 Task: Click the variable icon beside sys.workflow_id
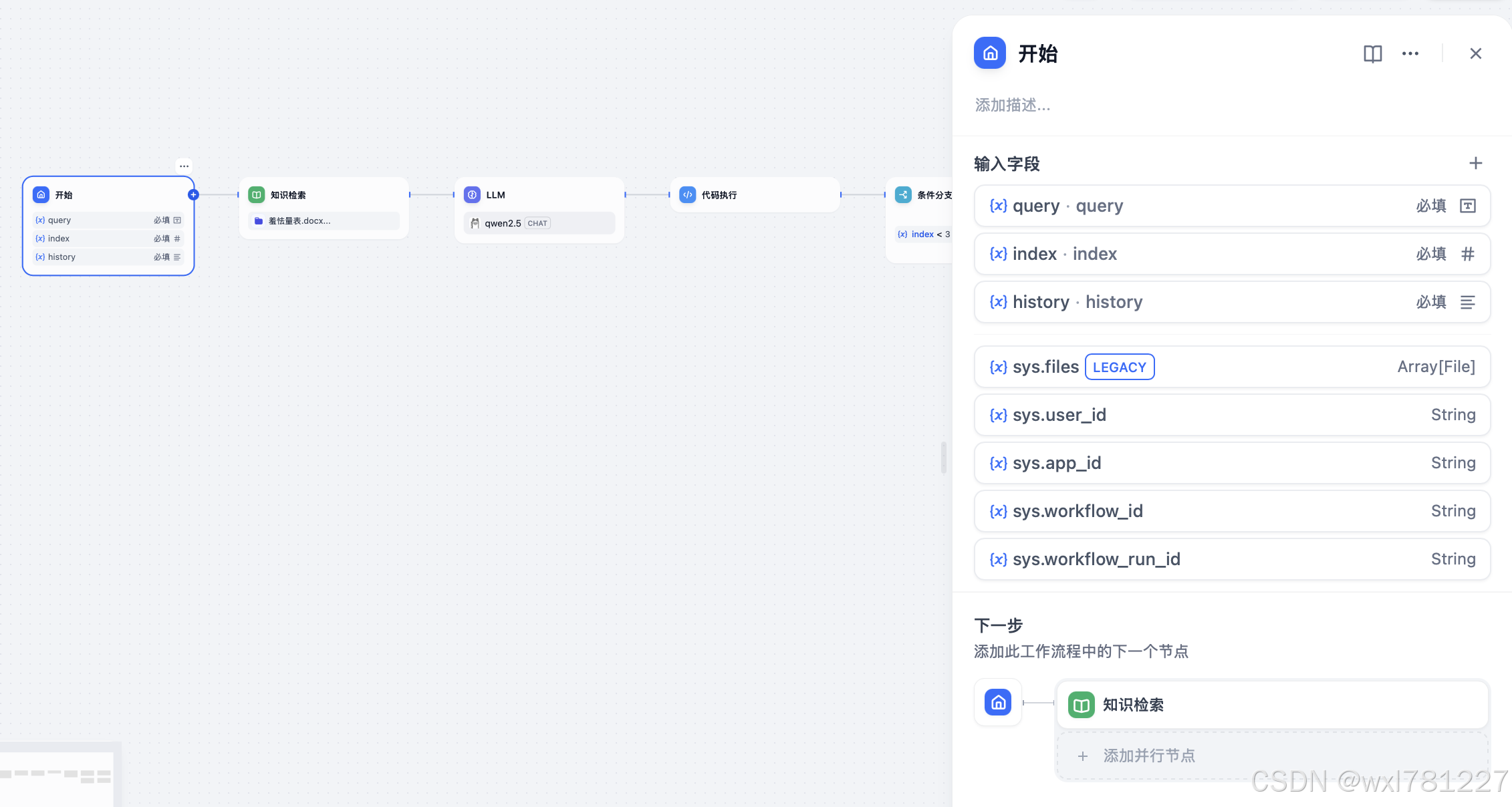point(998,511)
